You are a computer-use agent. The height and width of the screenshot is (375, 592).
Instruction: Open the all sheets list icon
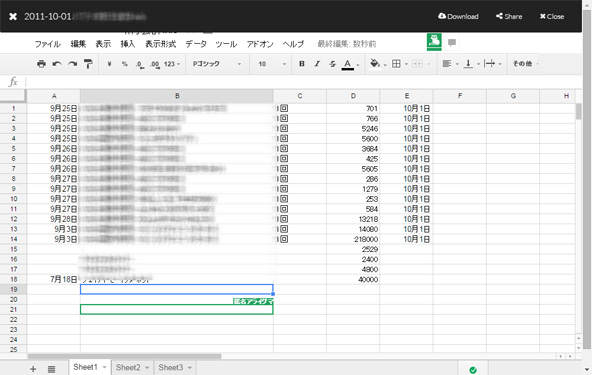tap(51, 369)
